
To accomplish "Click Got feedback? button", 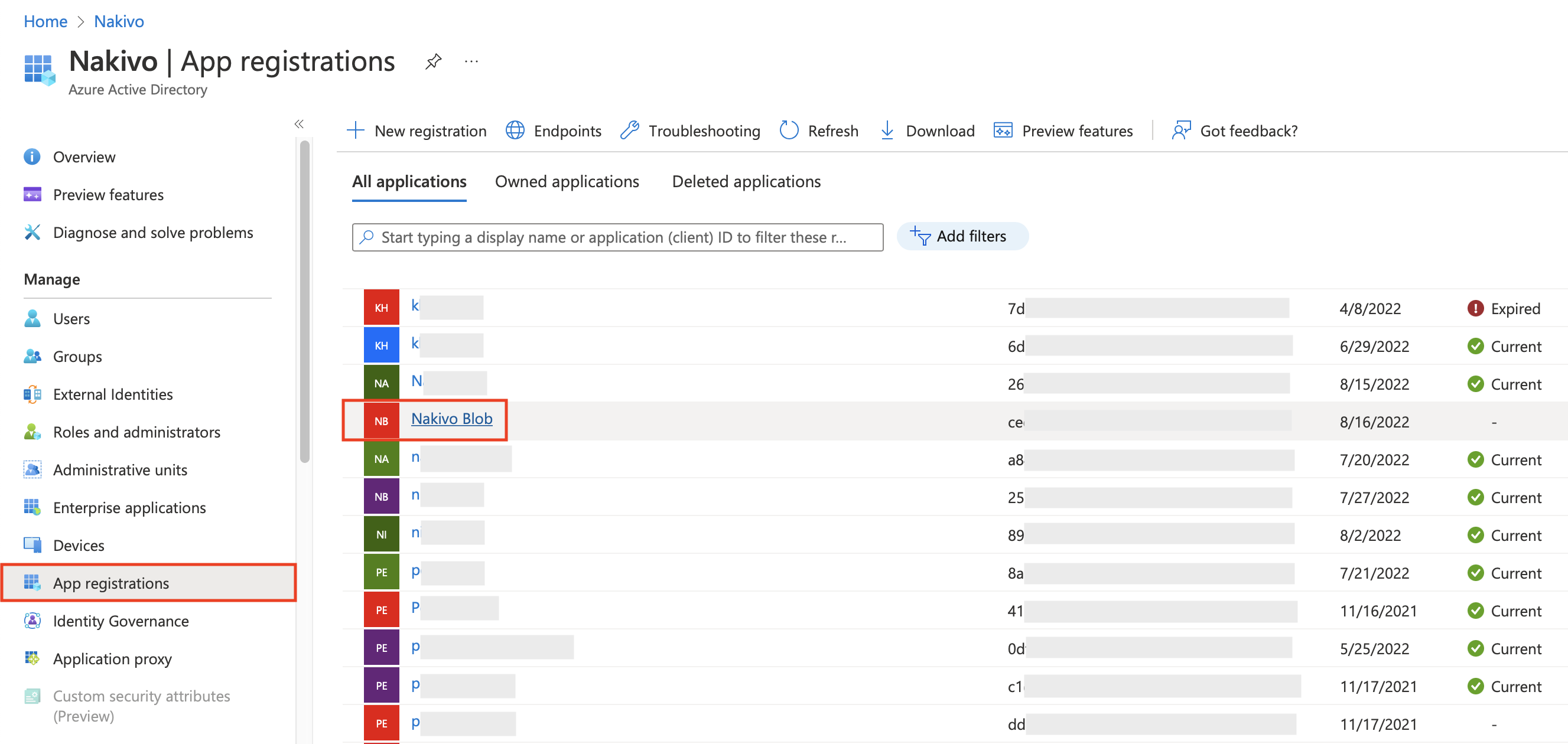I will click(1235, 131).
